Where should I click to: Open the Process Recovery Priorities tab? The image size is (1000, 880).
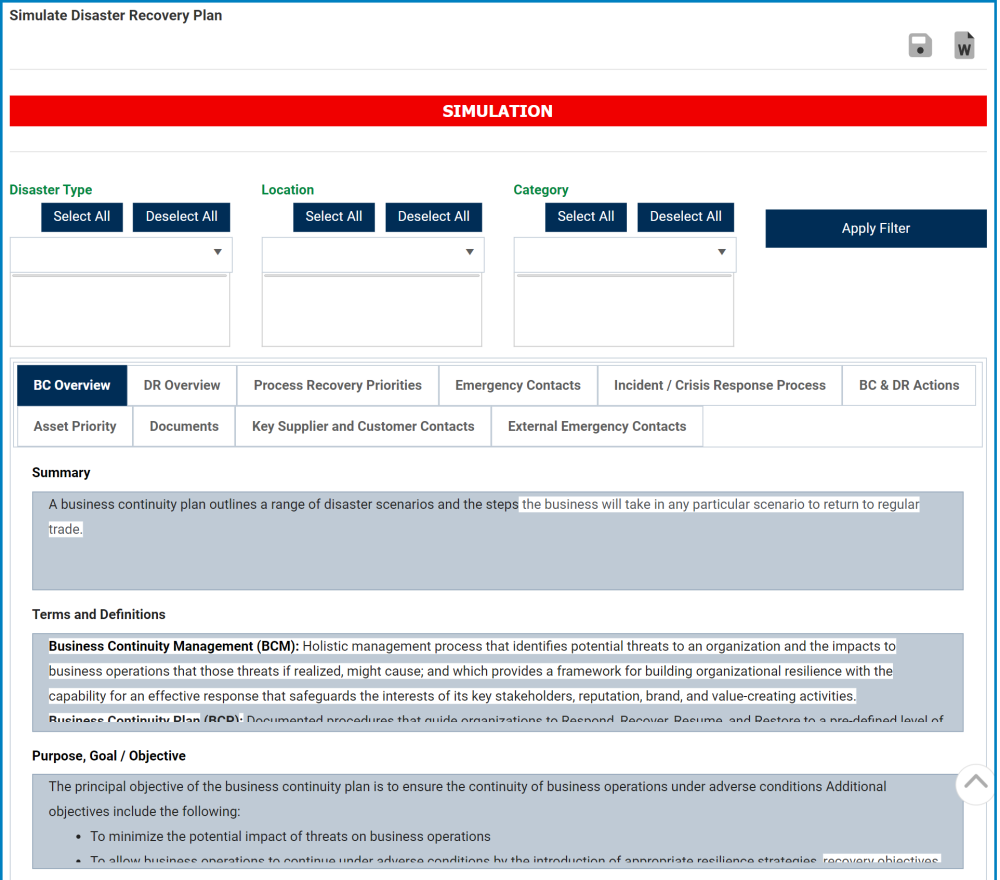coord(337,385)
